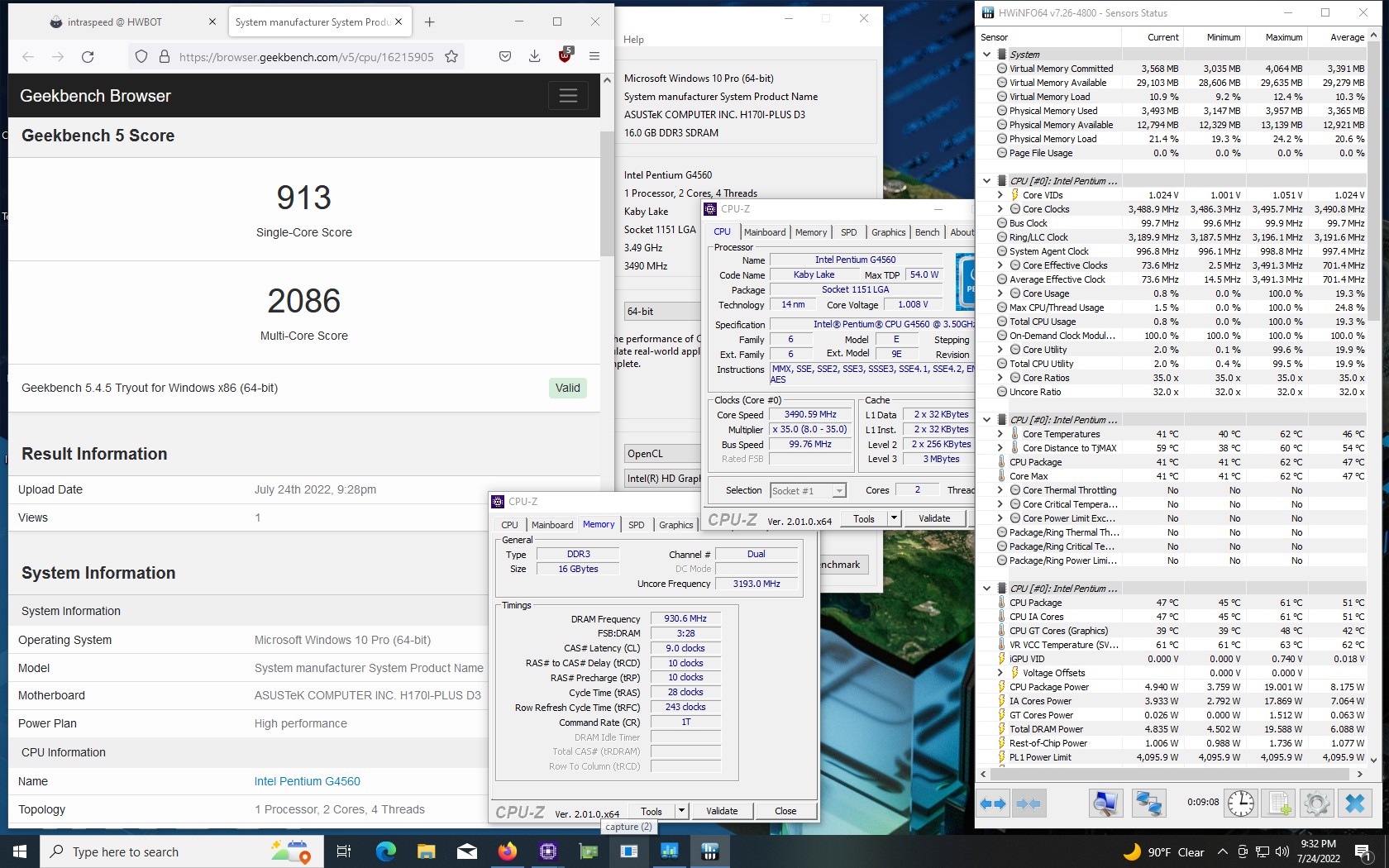Click the Valid badge on Geekbench result
Screen dimensions: 1389x868
(x=568, y=388)
